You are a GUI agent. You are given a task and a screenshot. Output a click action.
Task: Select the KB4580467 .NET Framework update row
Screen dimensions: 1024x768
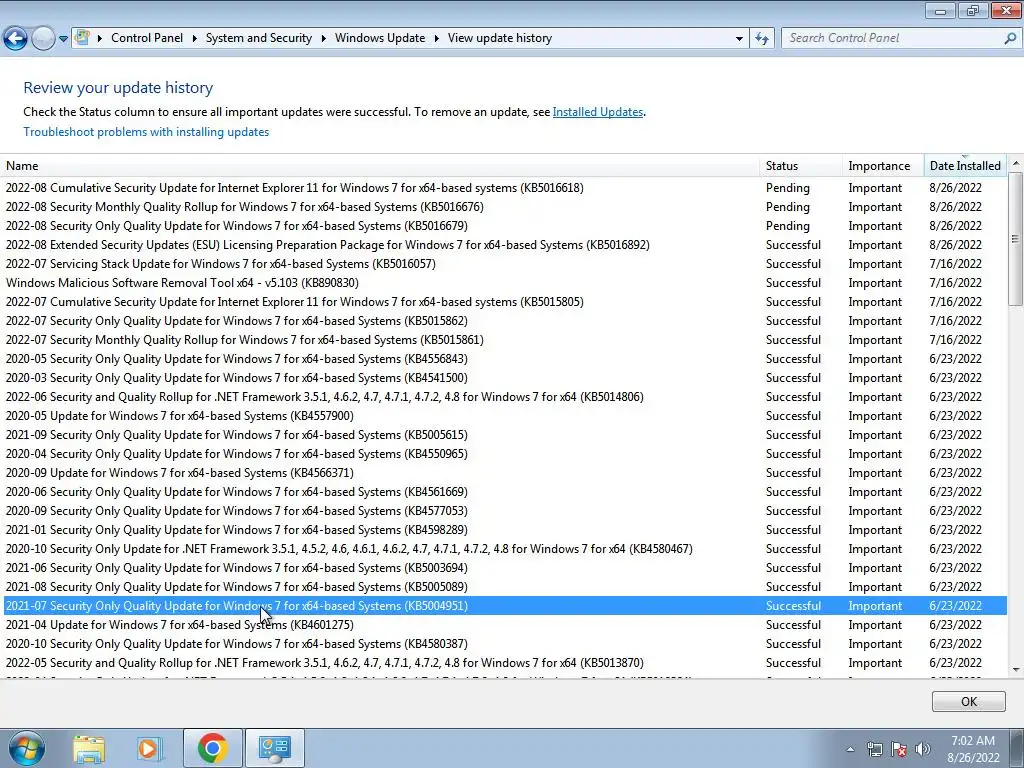[503, 549]
